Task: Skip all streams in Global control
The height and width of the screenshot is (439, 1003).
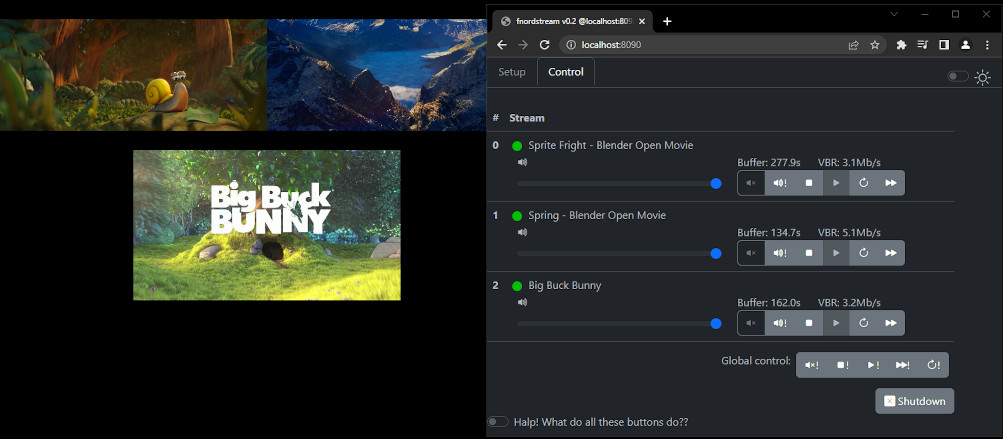Action: pos(903,365)
